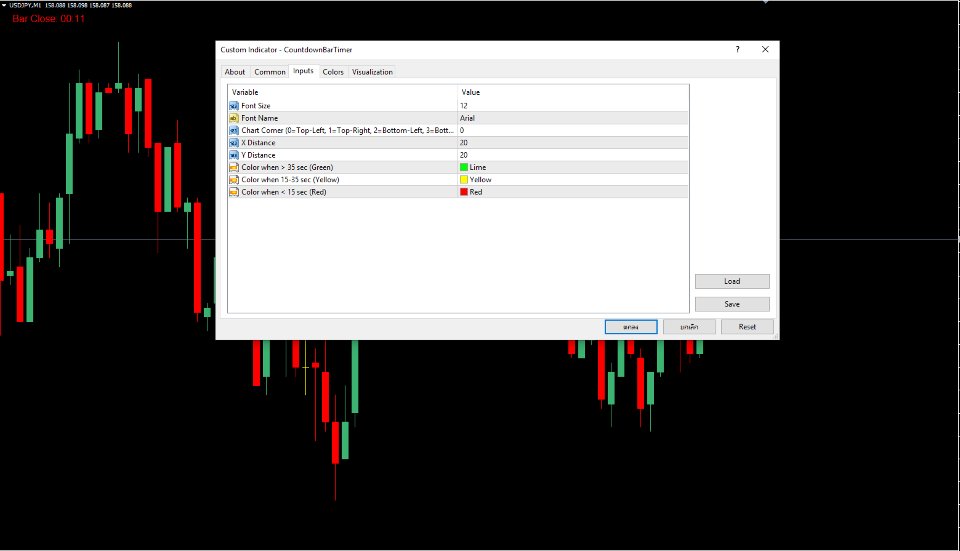Viewport: 960px width, 551px height.
Task: Click the Red color swatch
Action: tap(464, 192)
